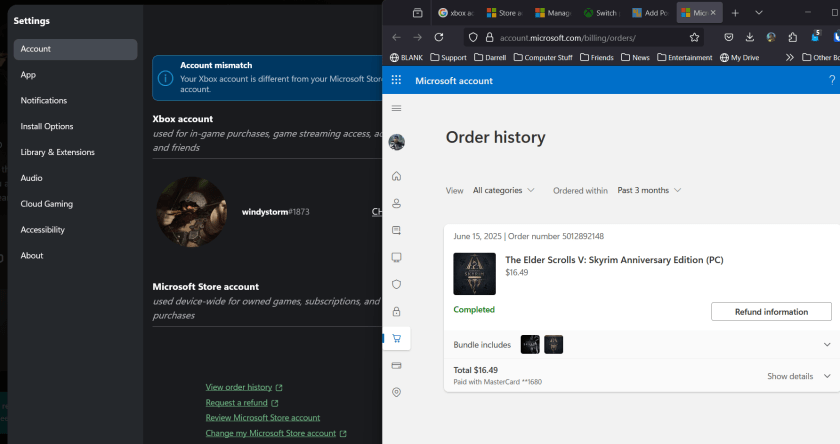Toggle the hamburger menu in account sidebar
The height and width of the screenshot is (444, 840).
pyautogui.click(x=397, y=108)
